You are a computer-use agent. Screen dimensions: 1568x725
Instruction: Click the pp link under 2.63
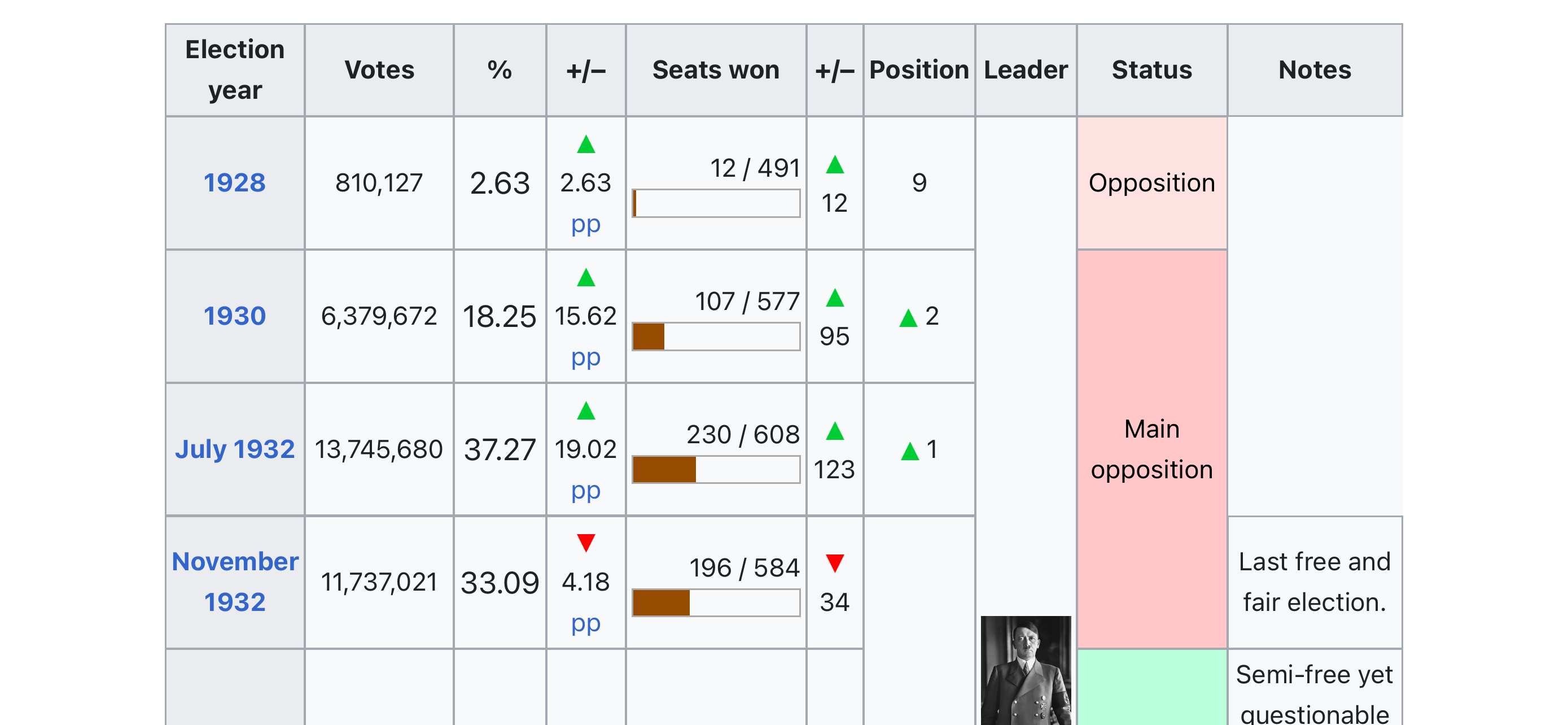tap(585, 225)
